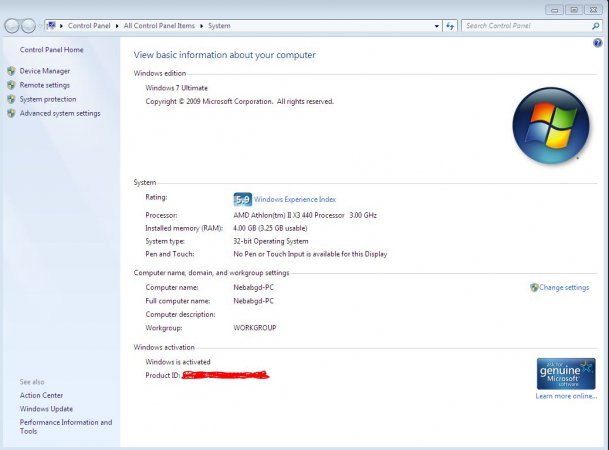Open the address bar history dropdown
The height and width of the screenshot is (450, 609).
pos(437,26)
